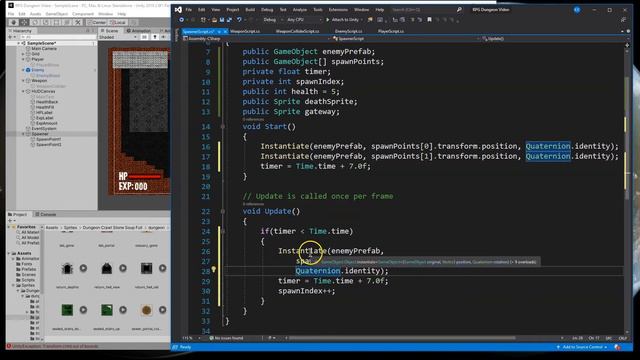Select Main Camera in the Hierarchy
This screenshot has height=360, width=640.
(44, 49)
